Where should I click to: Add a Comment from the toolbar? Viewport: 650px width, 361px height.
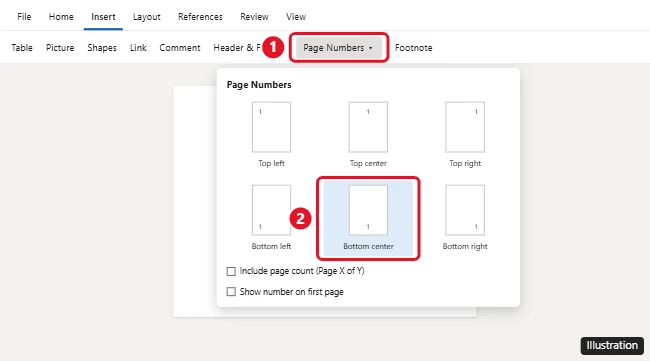[180, 48]
